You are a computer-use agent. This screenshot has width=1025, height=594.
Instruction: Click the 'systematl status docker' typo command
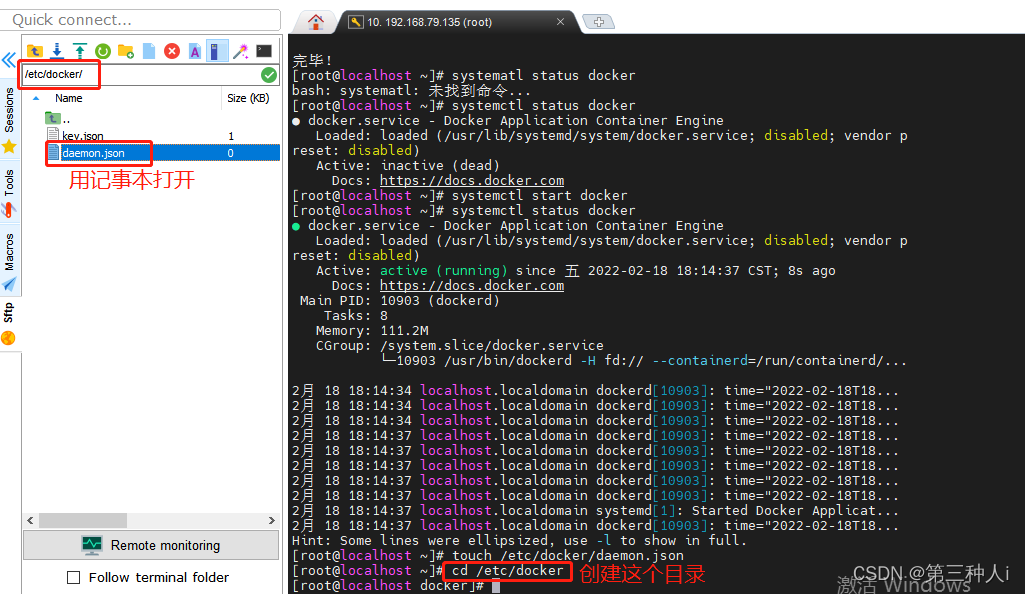pos(543,75)
